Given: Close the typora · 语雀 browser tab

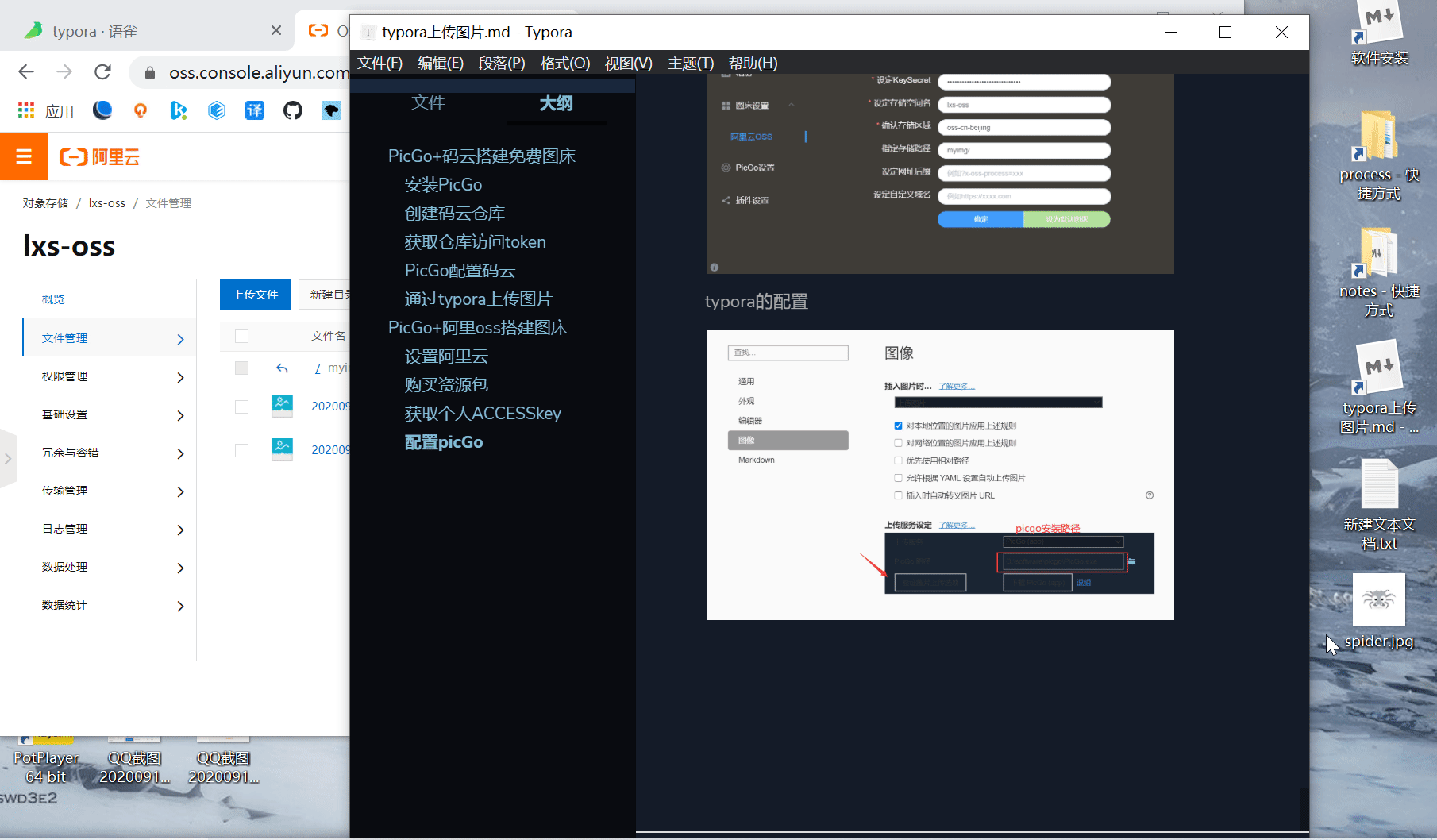Looking at the screenshot, I should (x=275, y=31).
